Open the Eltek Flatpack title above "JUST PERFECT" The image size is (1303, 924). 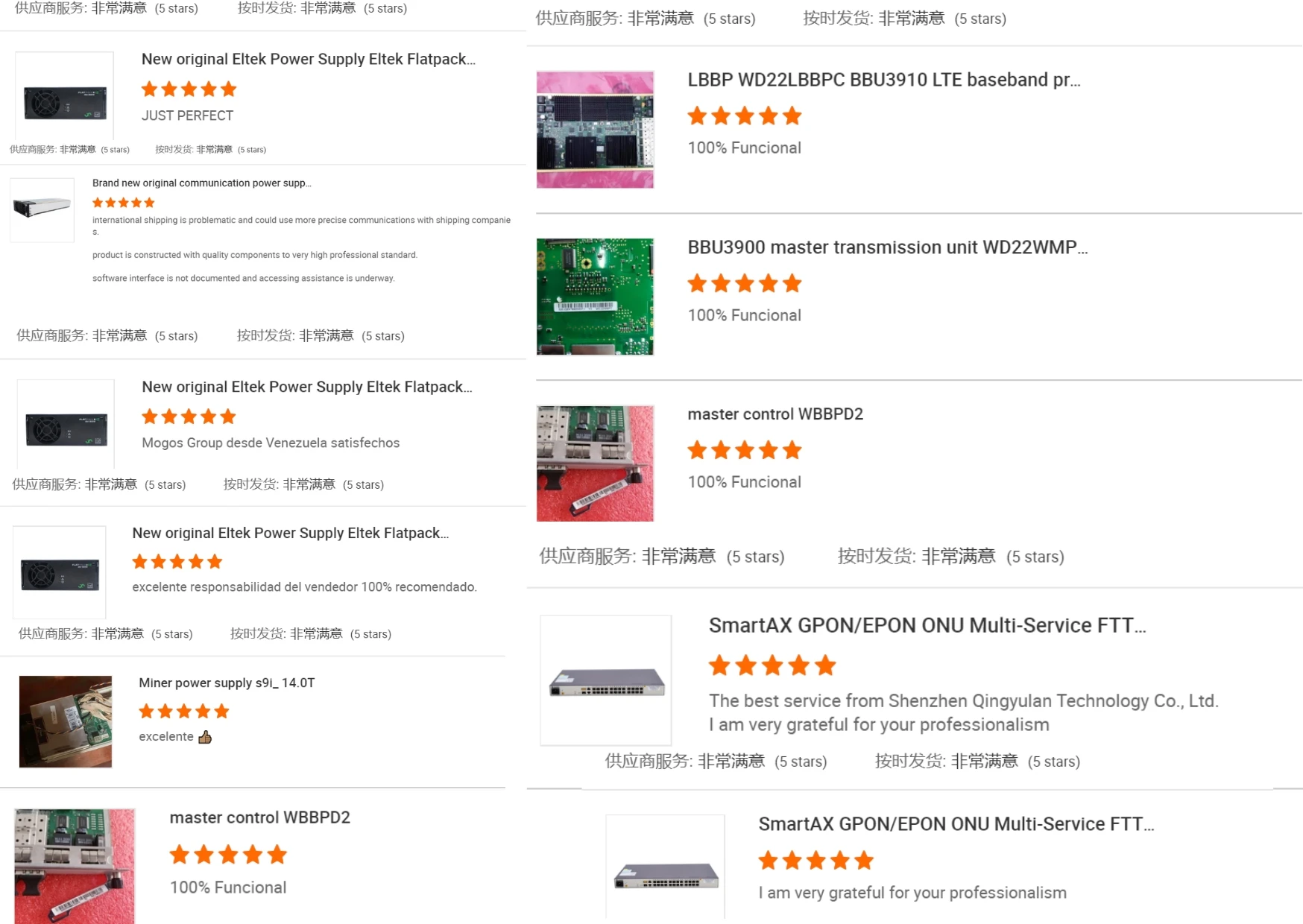pyautogui.click(x=308, y=60)
